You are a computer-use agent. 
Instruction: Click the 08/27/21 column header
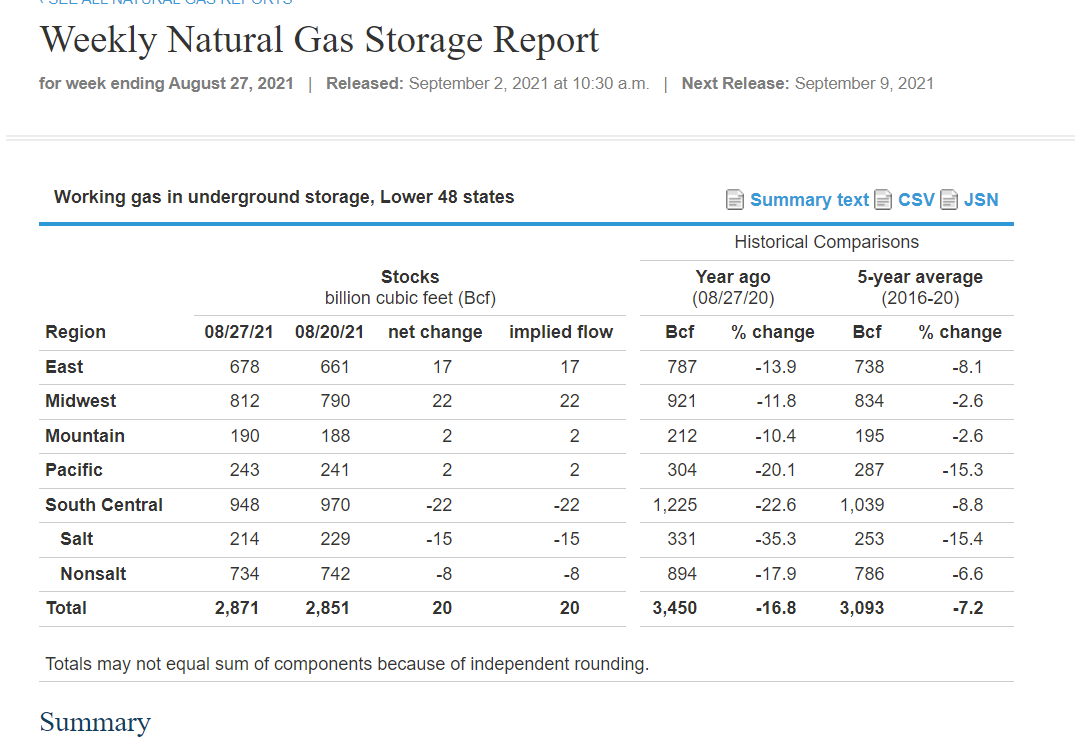239,333
